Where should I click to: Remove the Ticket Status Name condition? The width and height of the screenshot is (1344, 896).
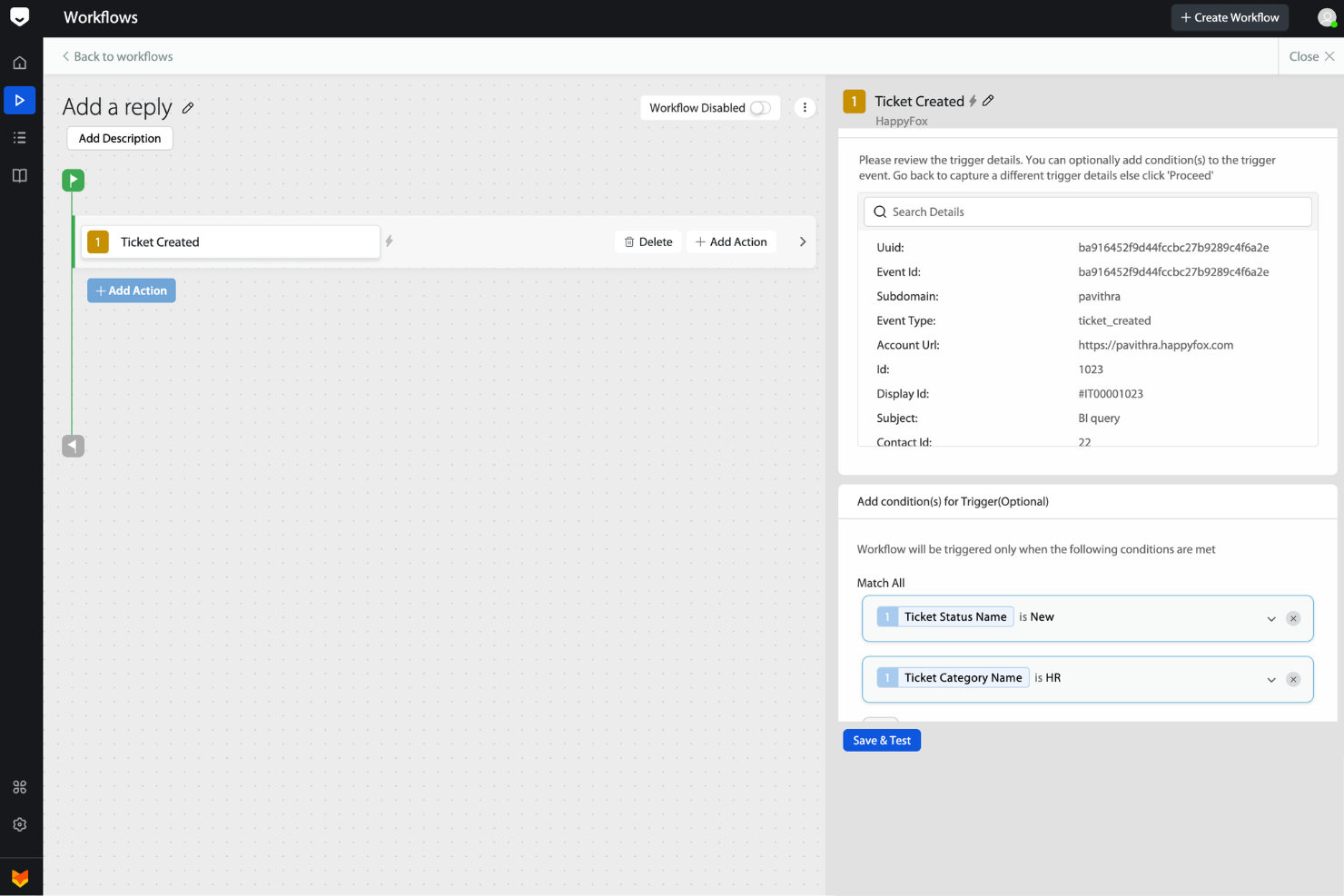click(1293, 618)
